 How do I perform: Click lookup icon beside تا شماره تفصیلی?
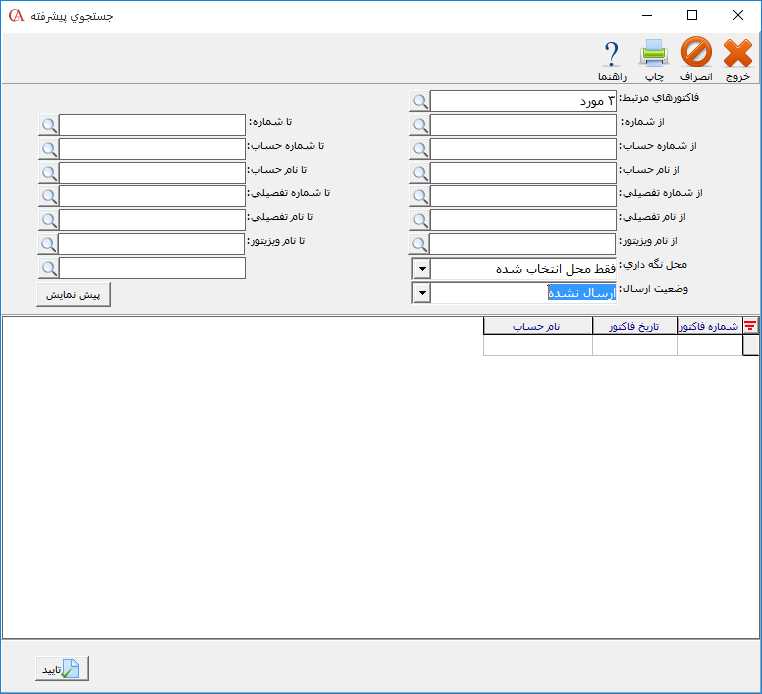tap(48, 197)
